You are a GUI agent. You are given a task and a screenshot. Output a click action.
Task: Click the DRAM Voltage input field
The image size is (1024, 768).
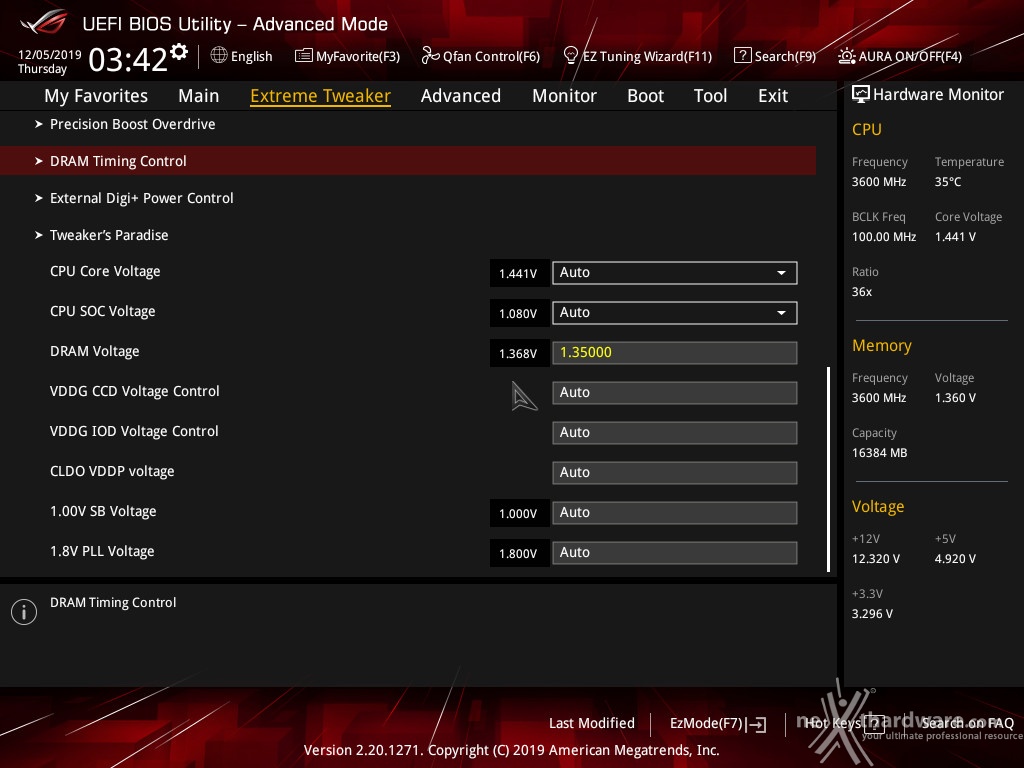pos(675,353)
